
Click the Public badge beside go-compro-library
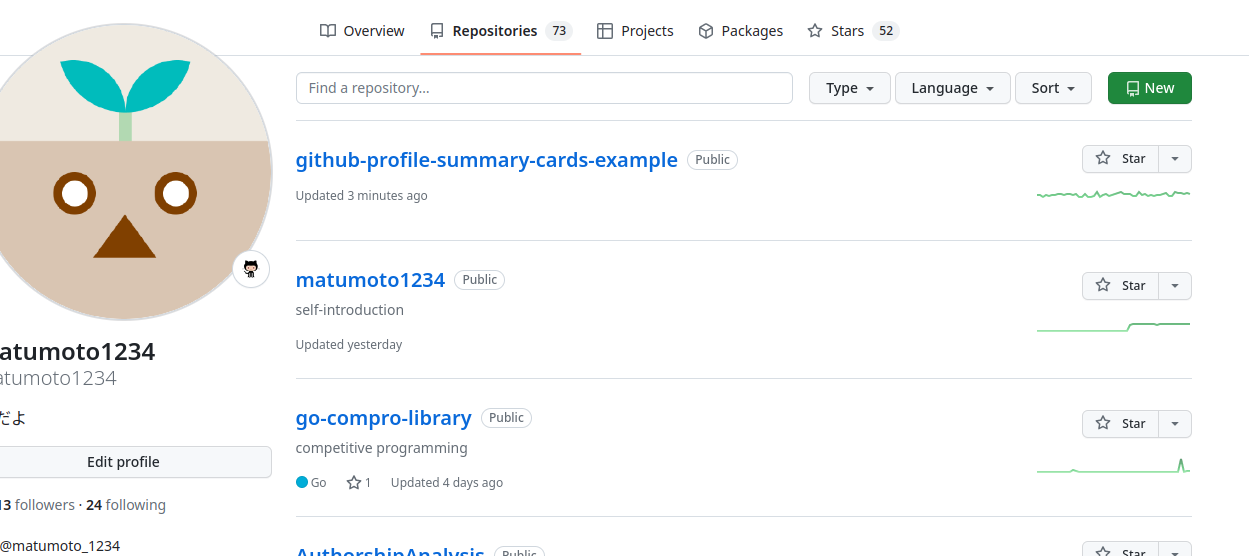click(x=506, y=418)
